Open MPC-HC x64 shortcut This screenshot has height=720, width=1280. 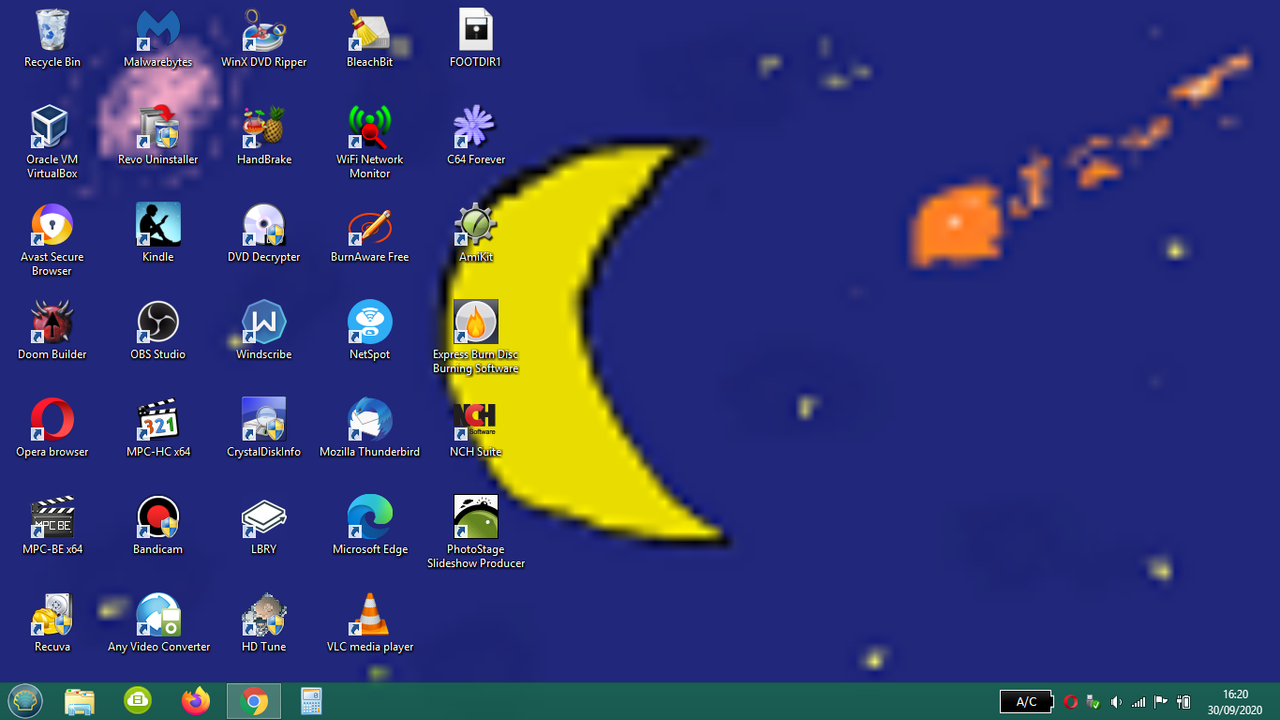[158, 420]
